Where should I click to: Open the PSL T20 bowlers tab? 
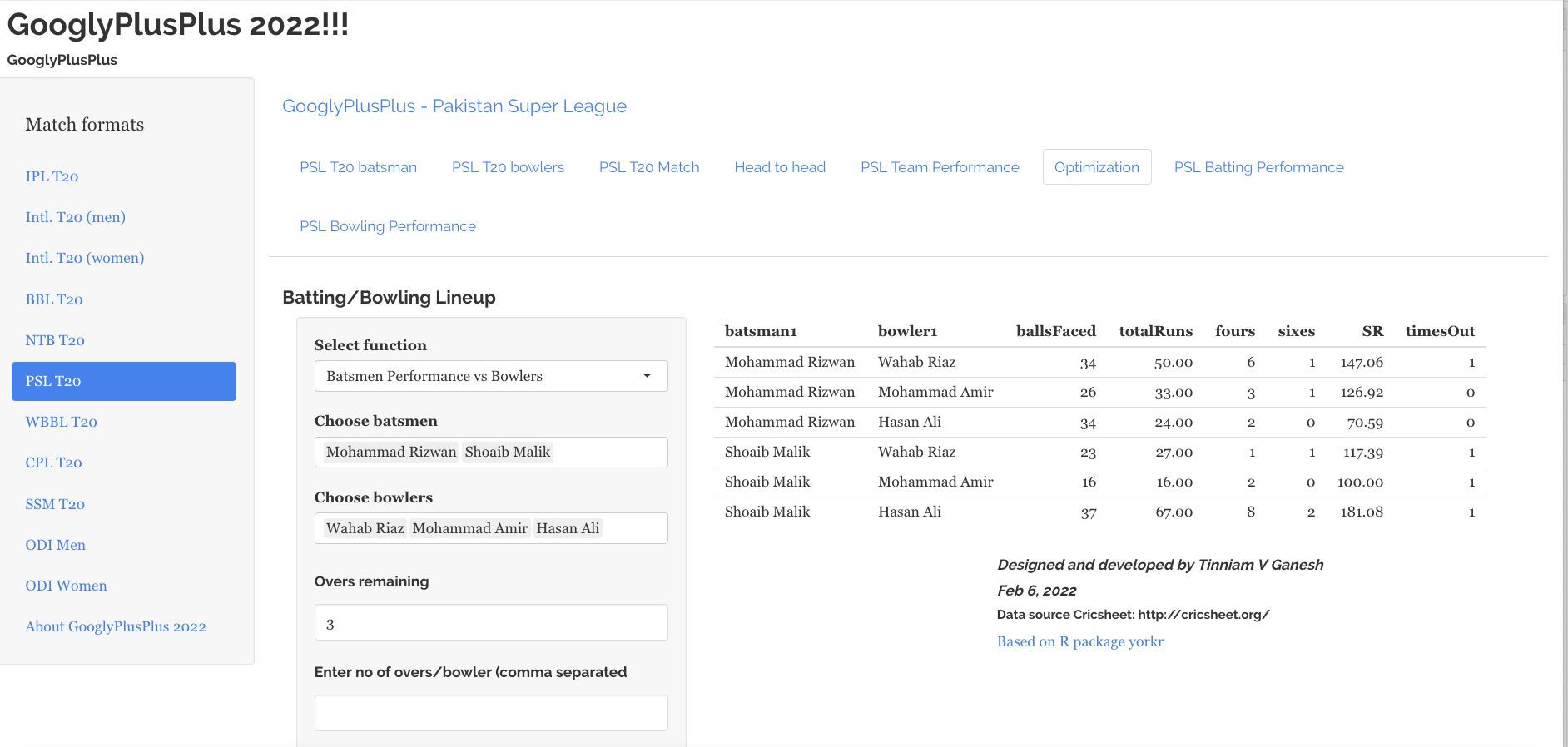(x=508, y=167)
